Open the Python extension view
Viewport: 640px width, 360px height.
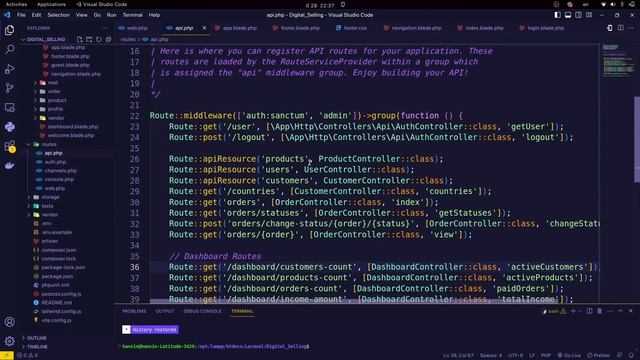tap(9, 127)
